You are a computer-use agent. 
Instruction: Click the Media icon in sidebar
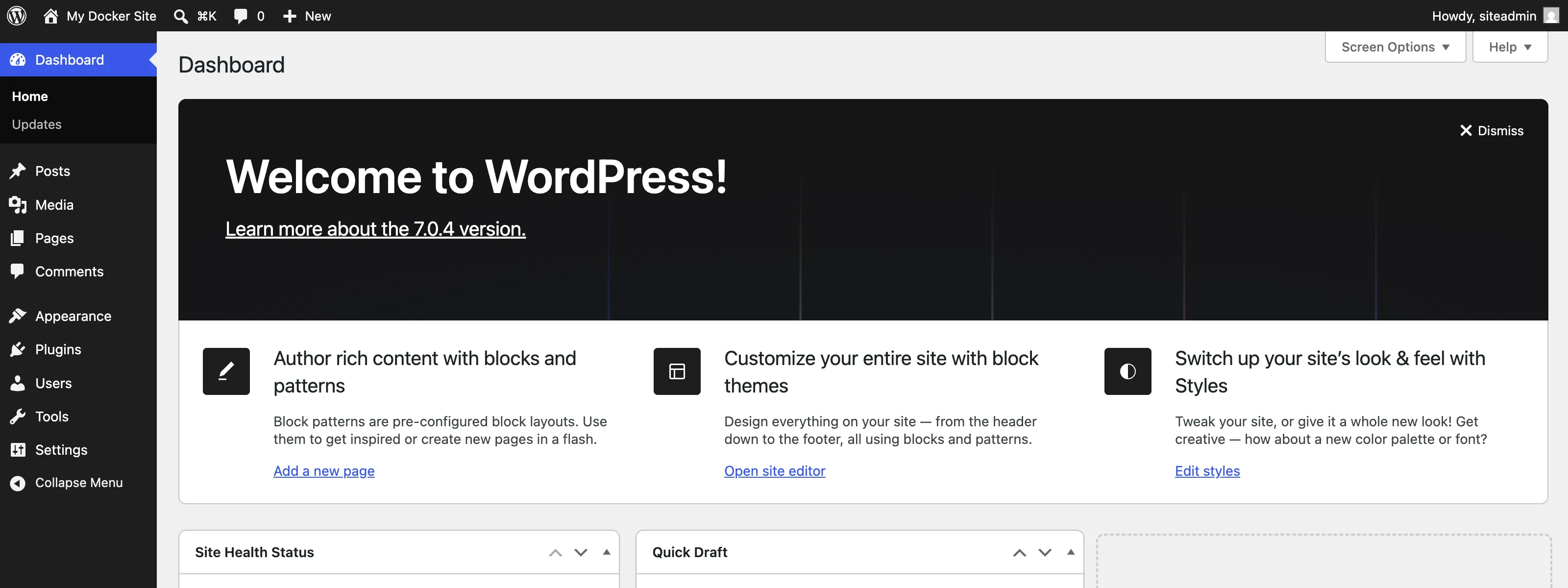18,205
